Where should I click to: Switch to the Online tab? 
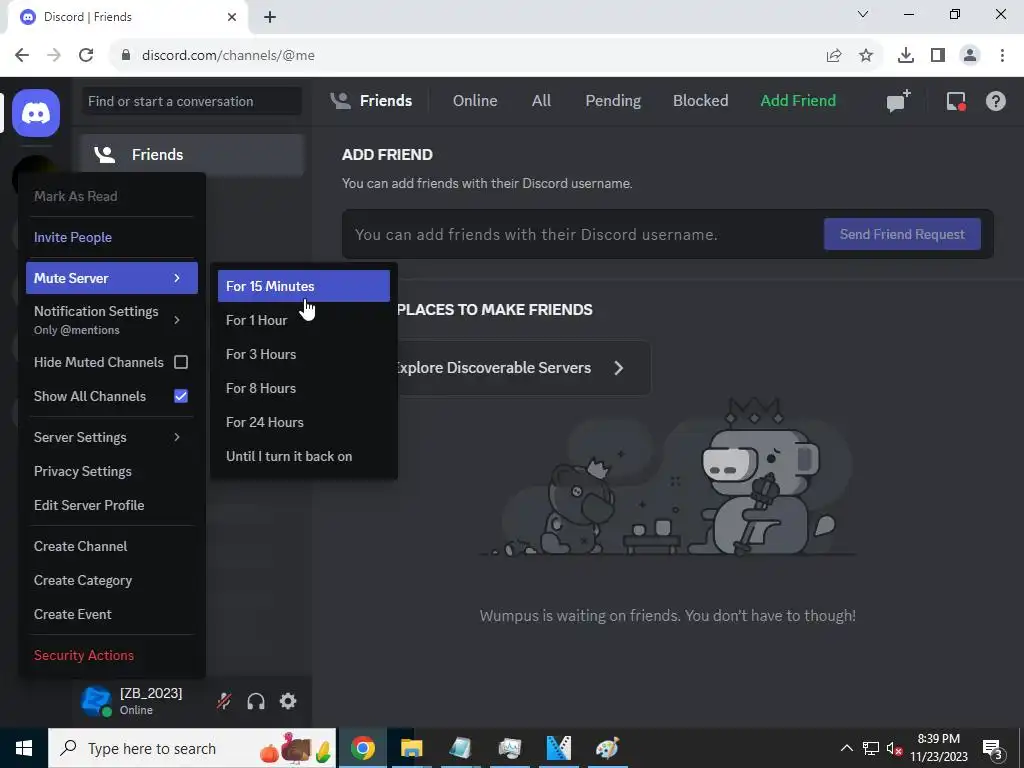pyautogui.click(x=475, y=101)
